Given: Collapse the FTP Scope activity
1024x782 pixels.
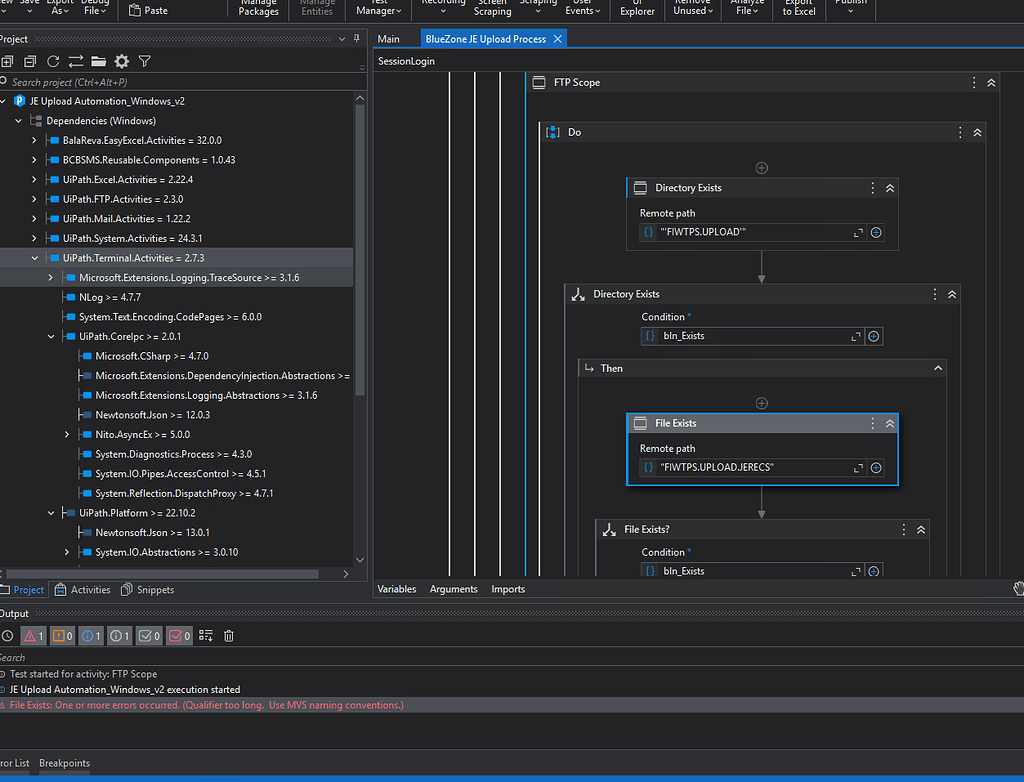Looking at the screenshot, I should tap(991, 83).
